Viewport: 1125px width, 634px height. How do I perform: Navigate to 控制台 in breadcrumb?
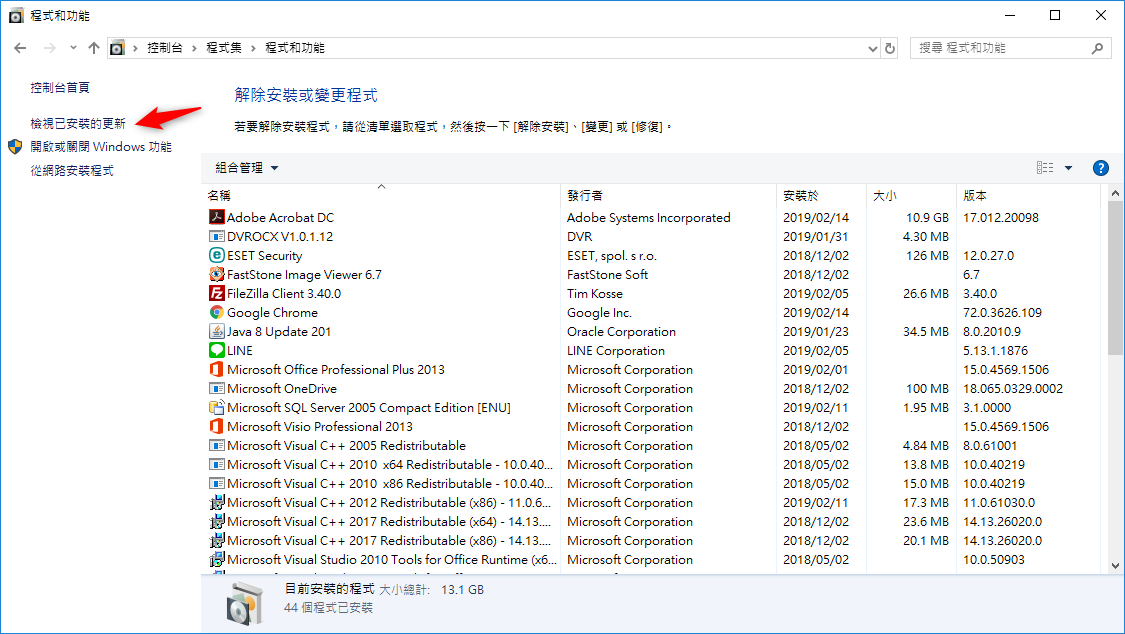tap(164, 48)
